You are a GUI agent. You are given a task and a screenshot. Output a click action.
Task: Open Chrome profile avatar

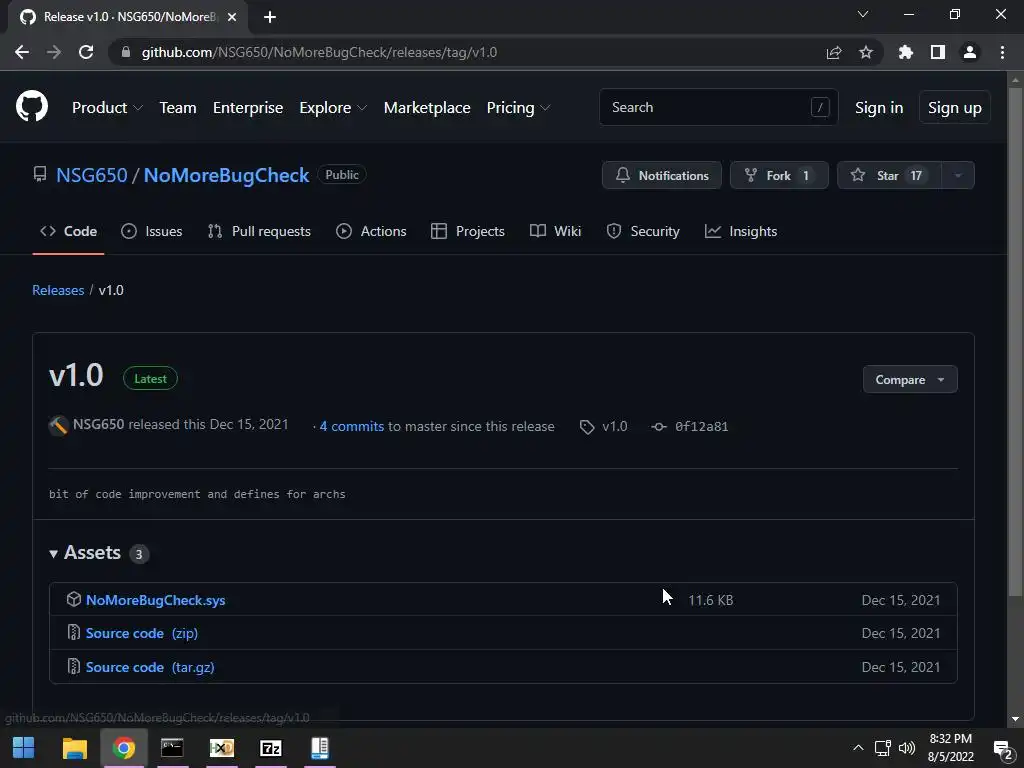[970, 52]
